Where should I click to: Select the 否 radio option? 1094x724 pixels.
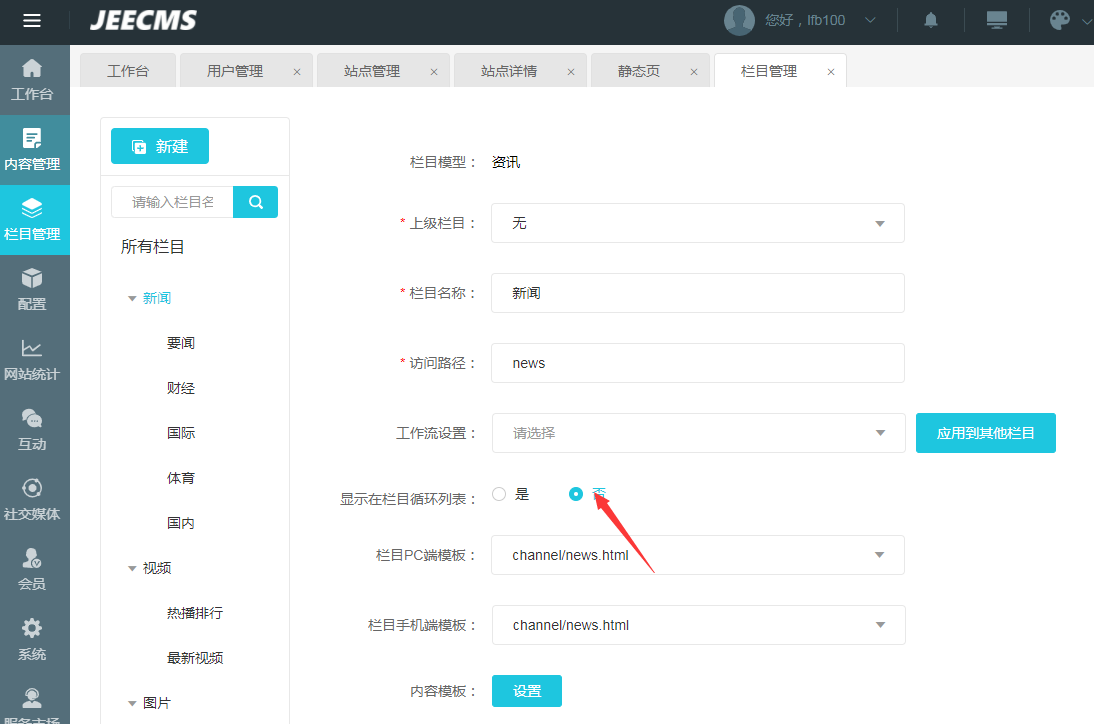pos(576,494)
